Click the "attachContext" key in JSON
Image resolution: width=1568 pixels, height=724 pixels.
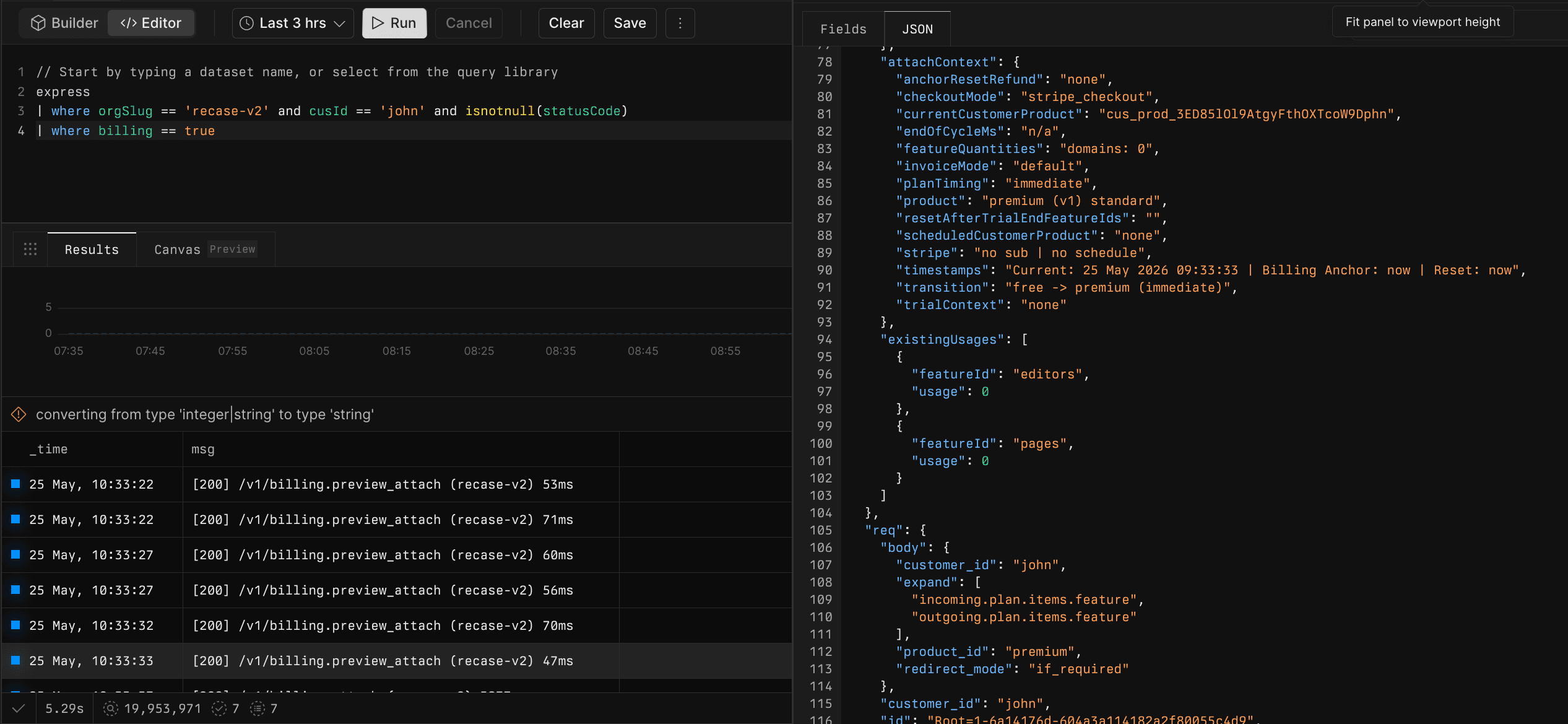coord(938,62)
